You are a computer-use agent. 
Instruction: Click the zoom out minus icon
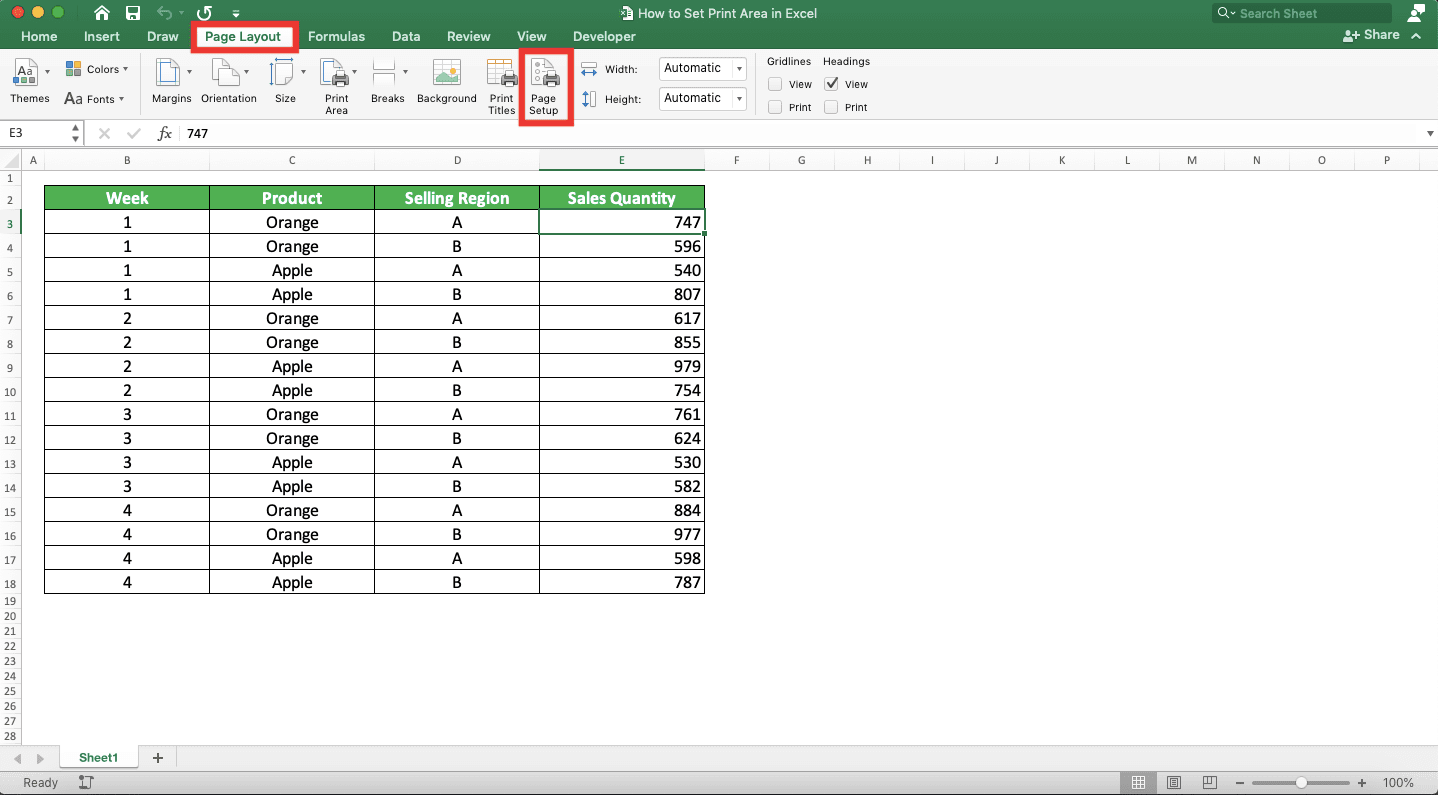point(1241,783)
